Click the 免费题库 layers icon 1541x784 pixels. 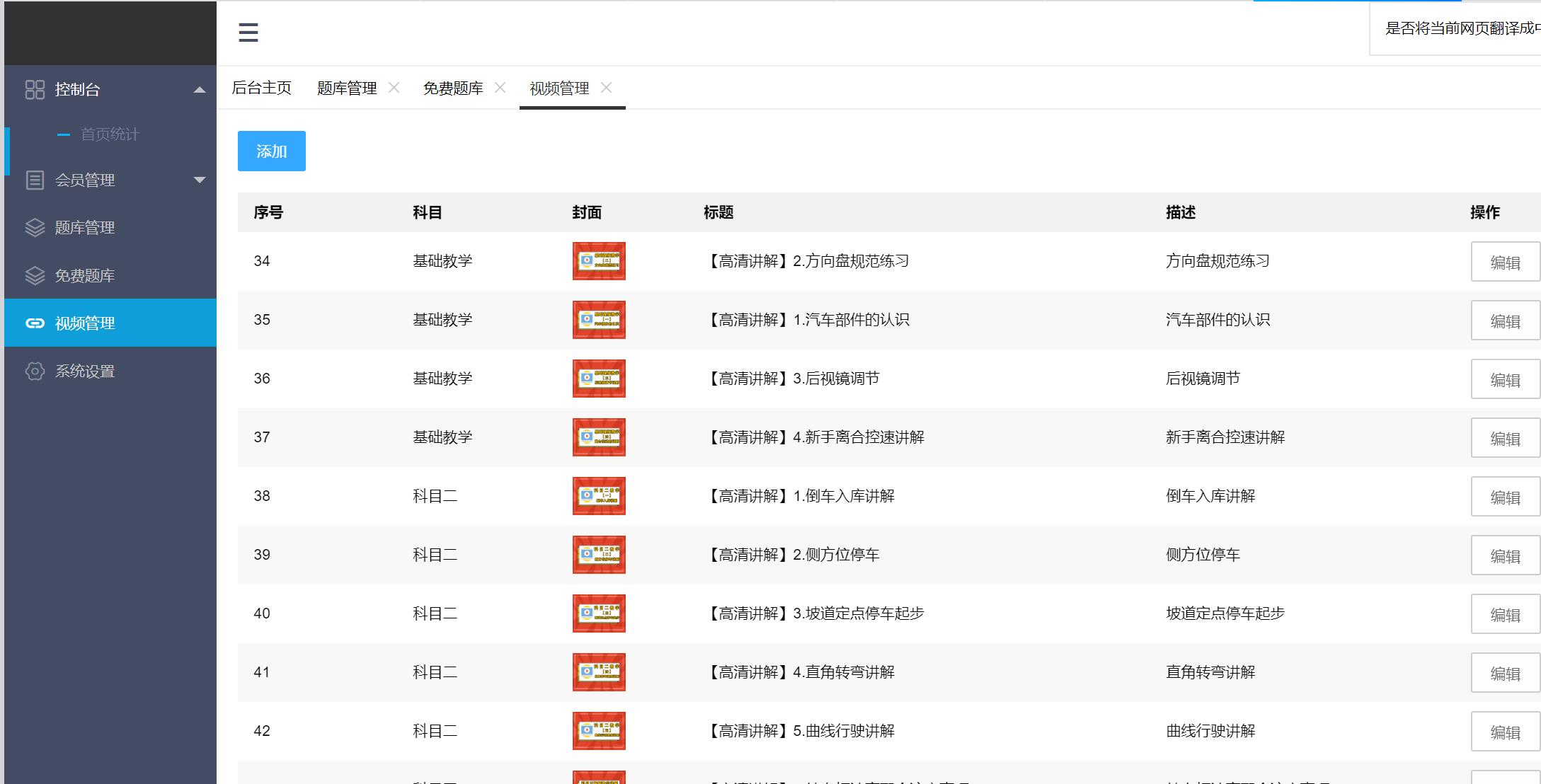coord(35,276)
